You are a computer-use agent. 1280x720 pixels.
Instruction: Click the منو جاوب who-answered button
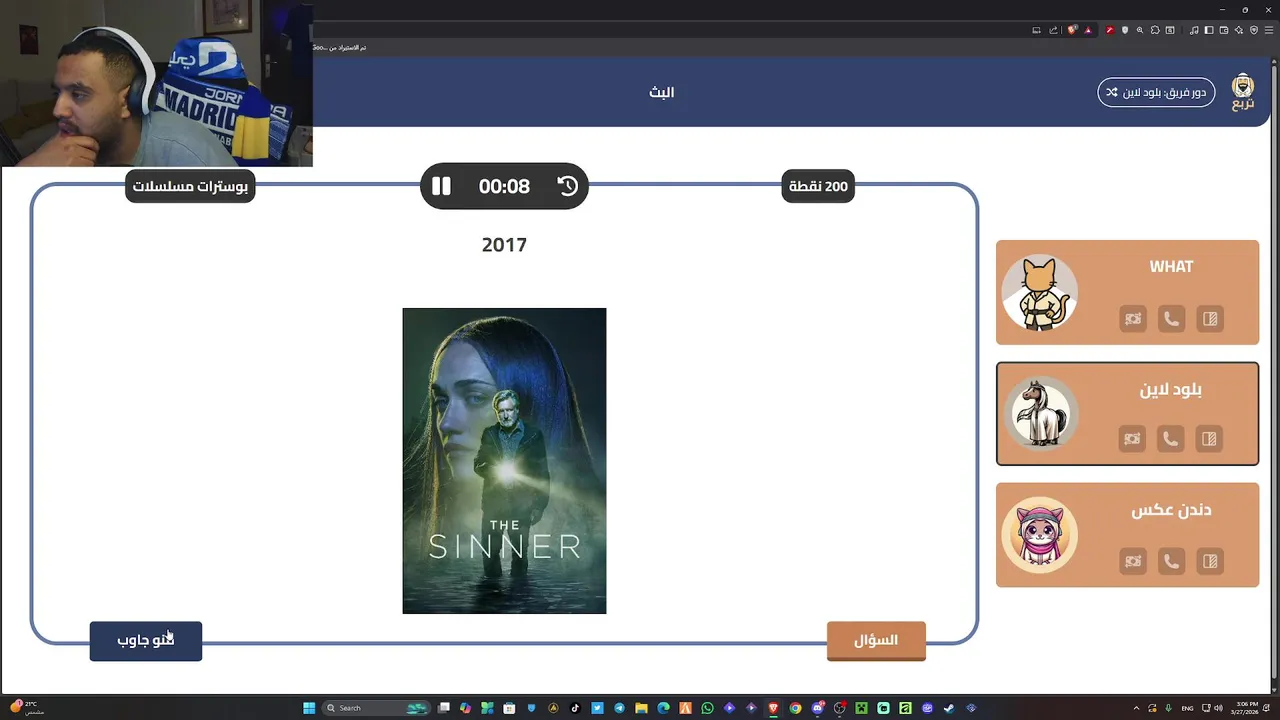[146, 640]
